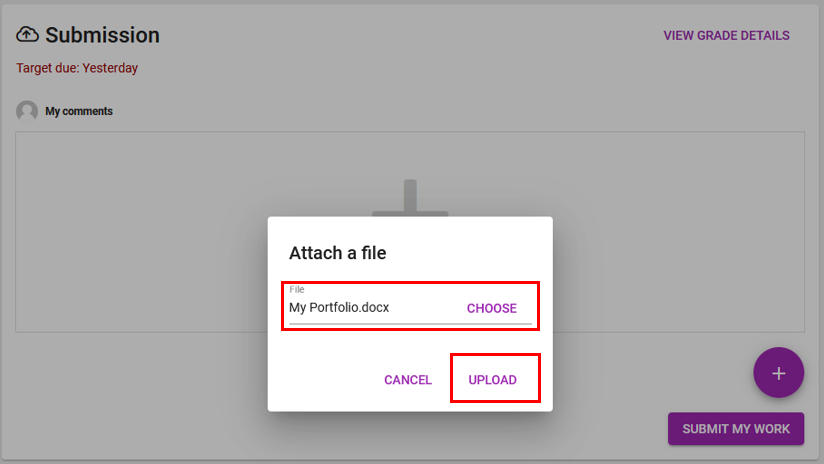Upload the selected My Portfolio.docx file
Viewport: 824px width, 464px height.
click(492, 379)
